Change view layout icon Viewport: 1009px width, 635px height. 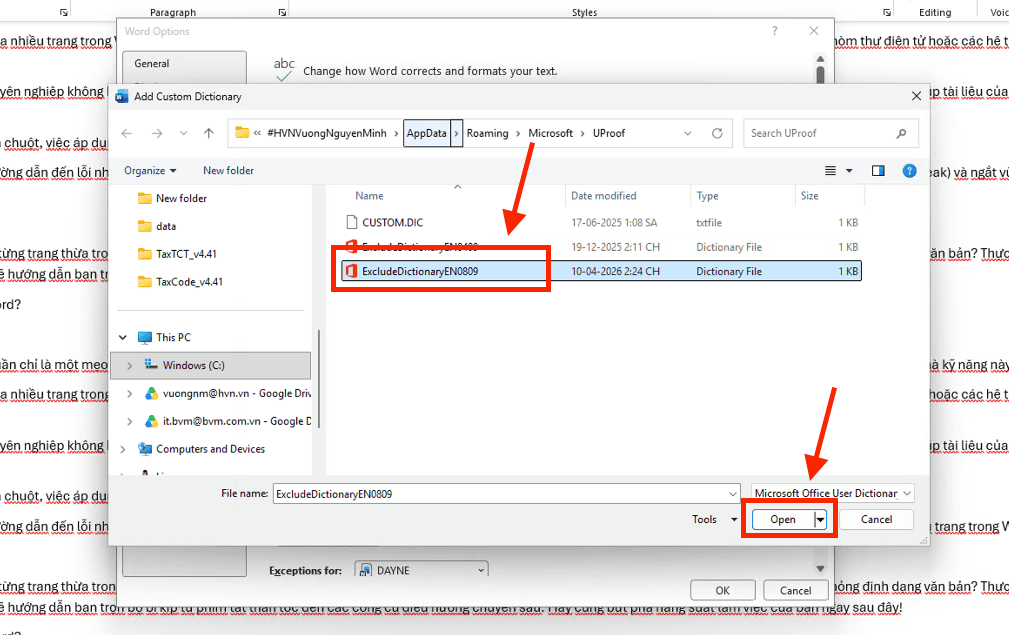[830, 170]
